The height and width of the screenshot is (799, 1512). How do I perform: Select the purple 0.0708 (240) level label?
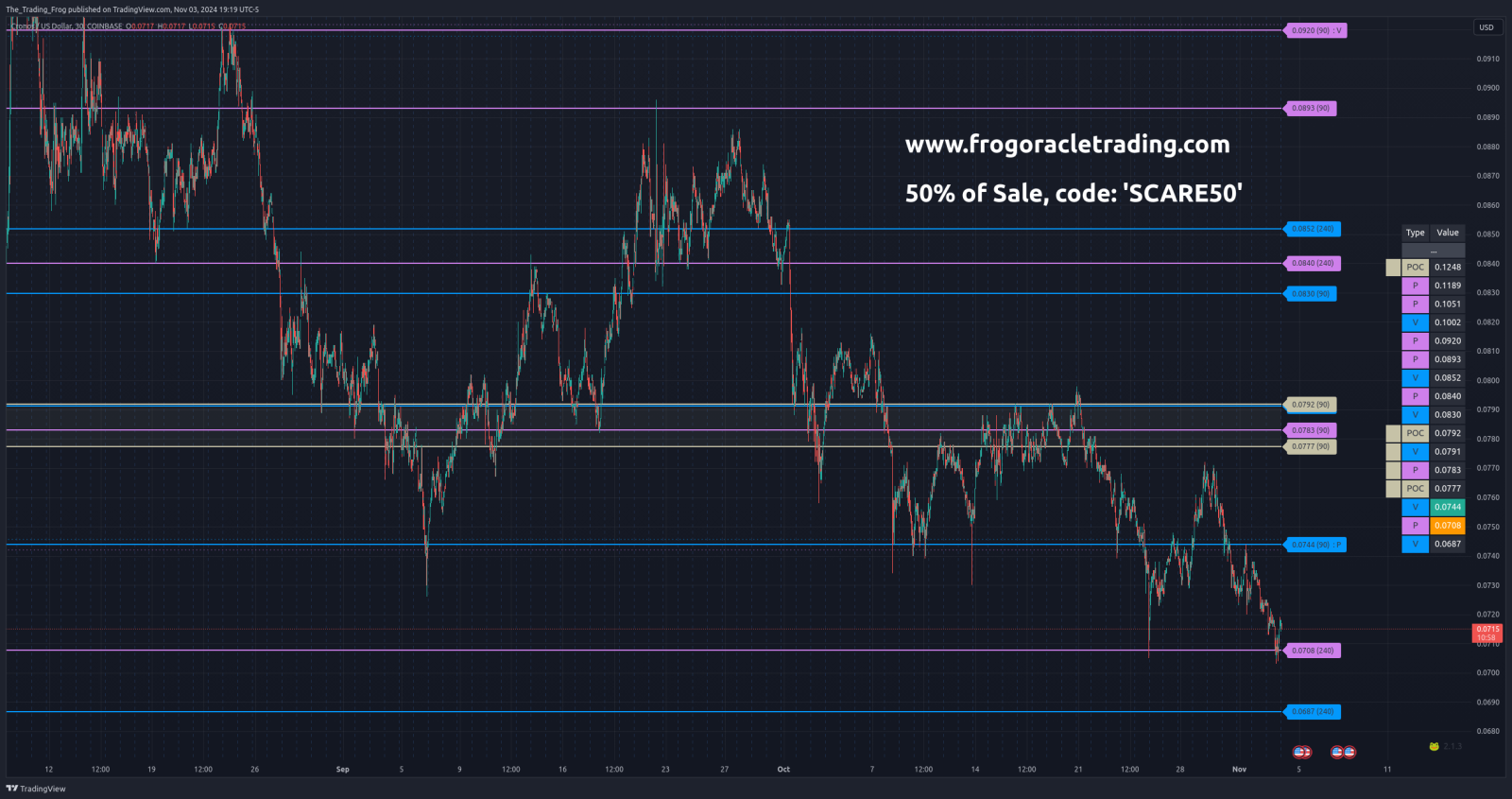(x=1313, y=651)
